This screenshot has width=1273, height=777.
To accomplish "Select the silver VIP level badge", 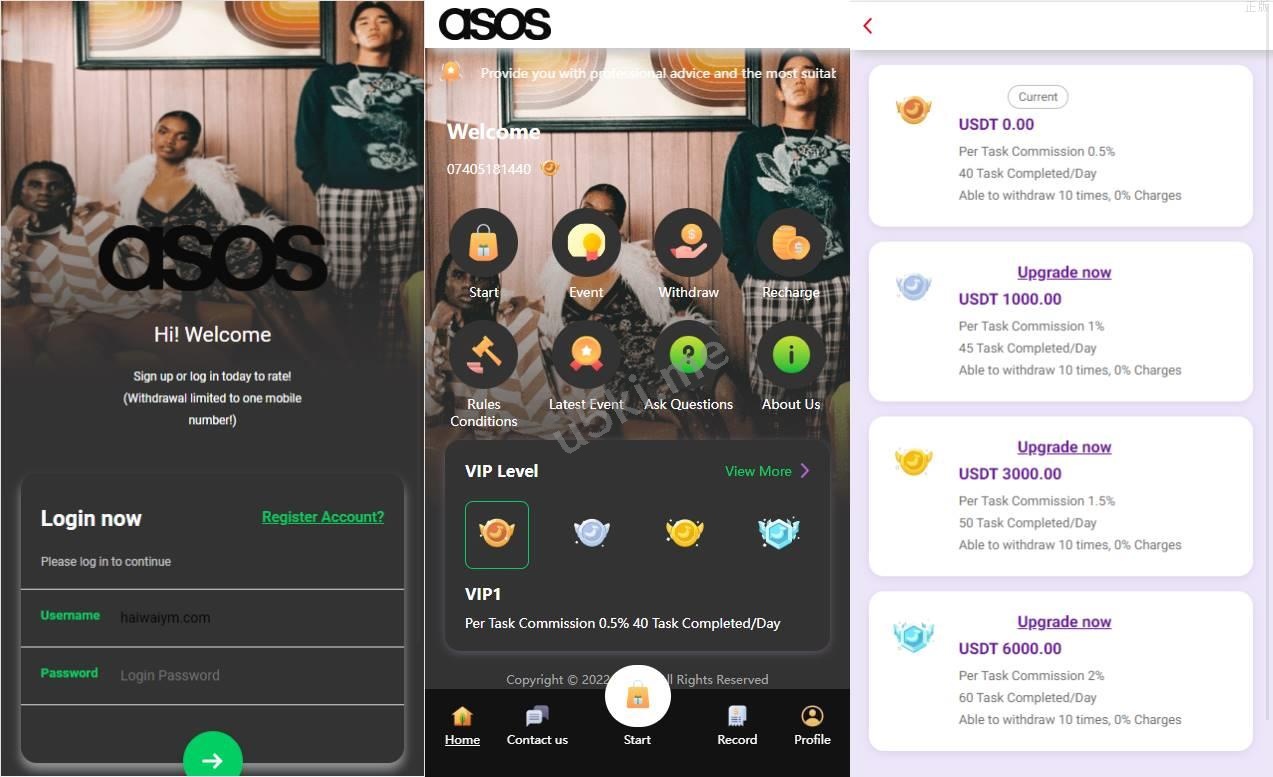I will point(592,534).
